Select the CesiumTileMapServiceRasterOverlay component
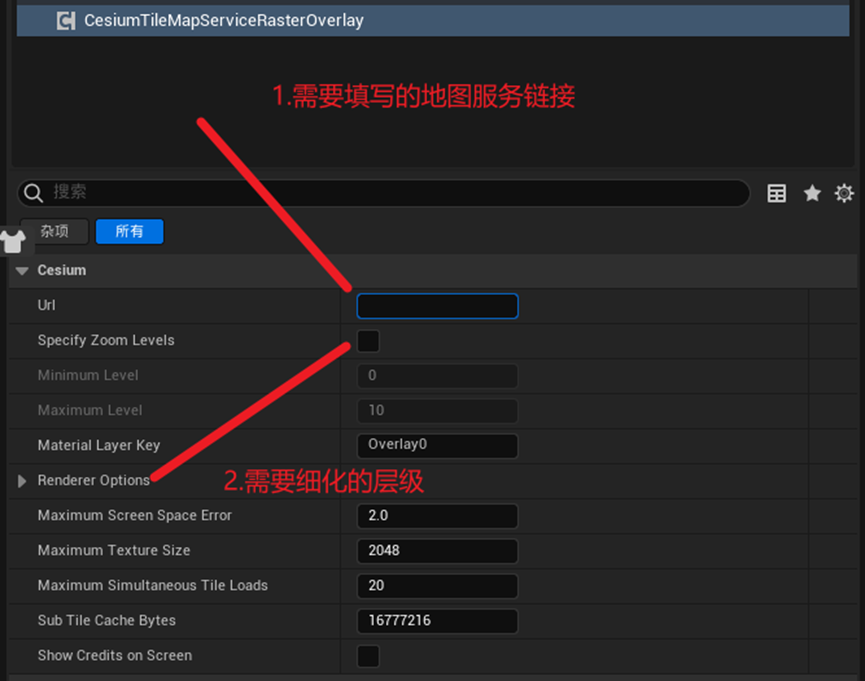865x681 pixels. [x=433, y=21]
